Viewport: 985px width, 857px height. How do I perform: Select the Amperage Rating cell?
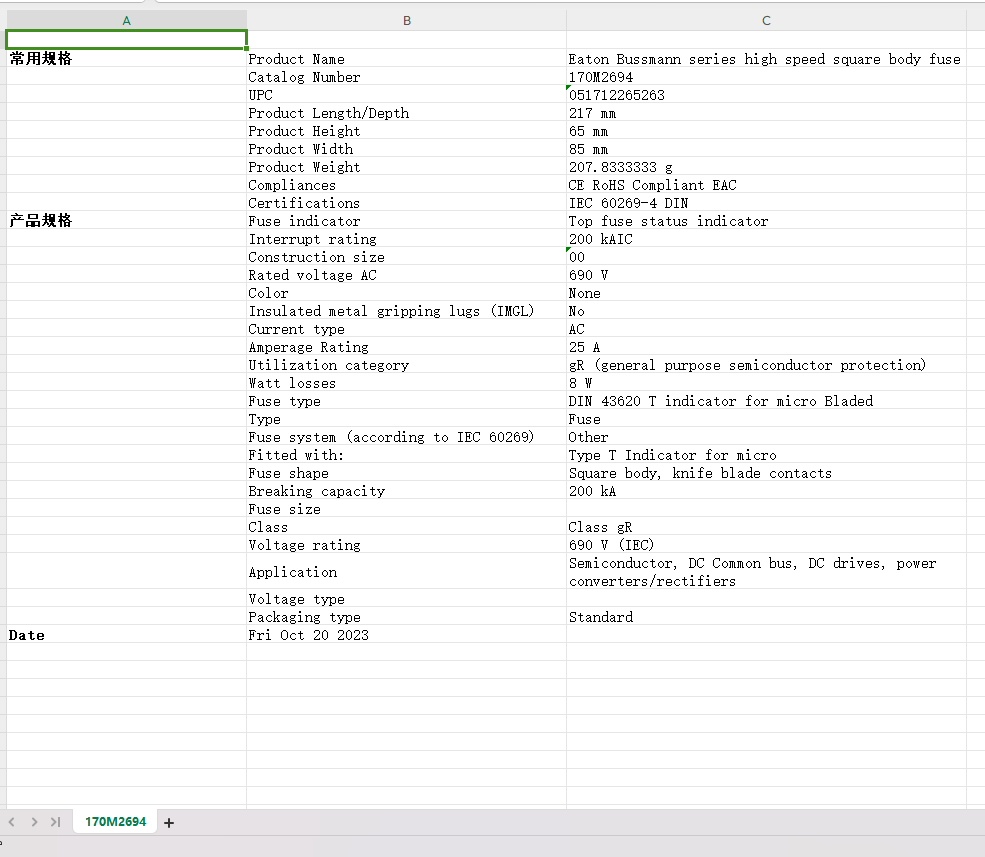406,347
